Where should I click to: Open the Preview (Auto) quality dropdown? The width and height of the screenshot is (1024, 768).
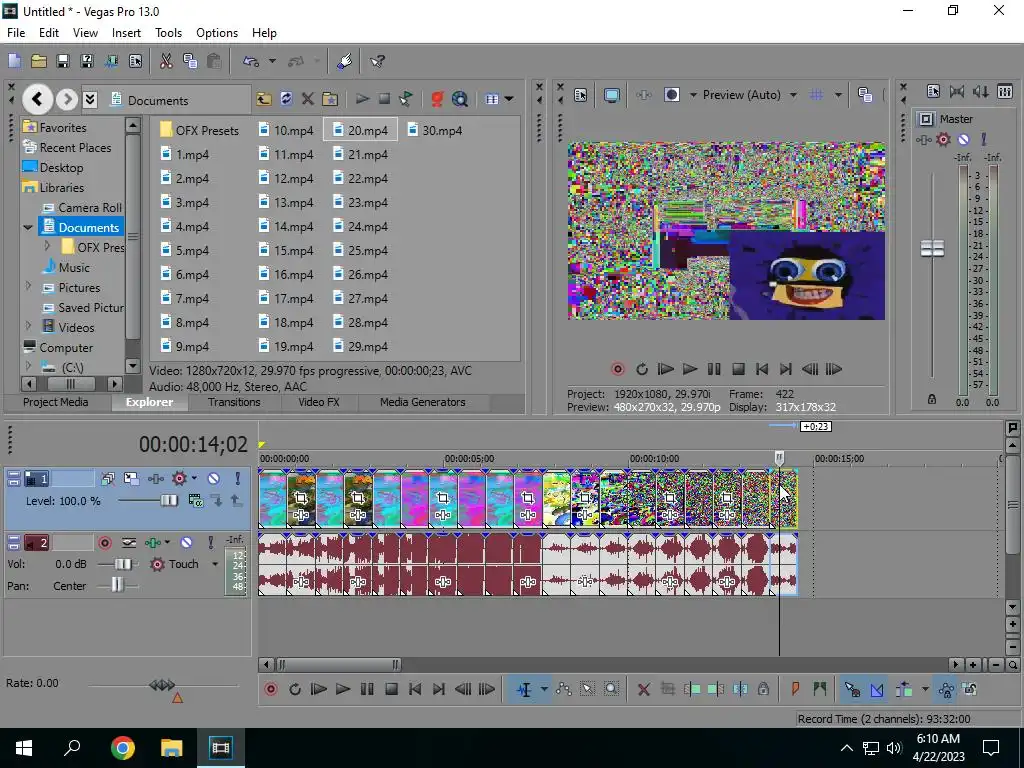pos(793,95)
